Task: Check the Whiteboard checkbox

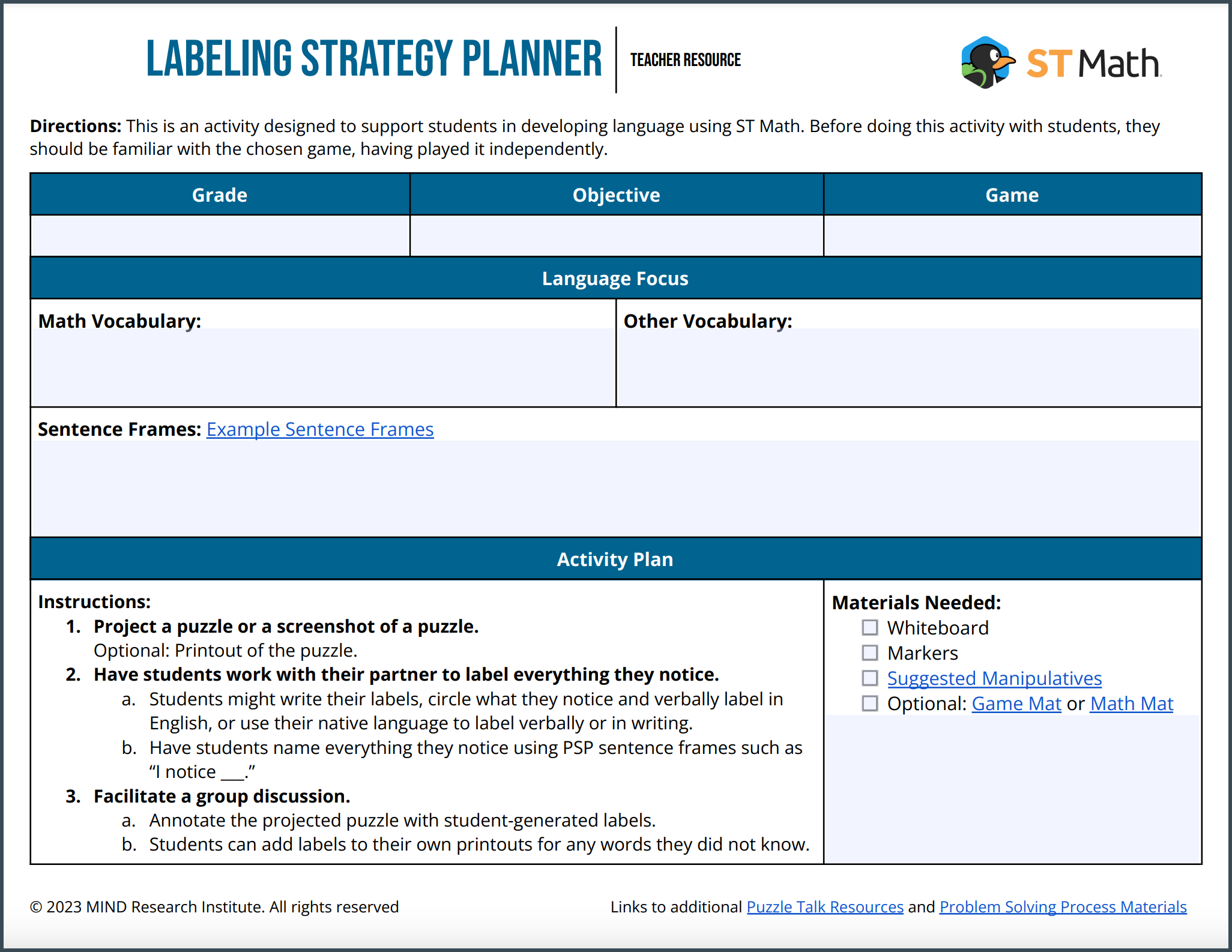Action: click(x=870, y=627)
